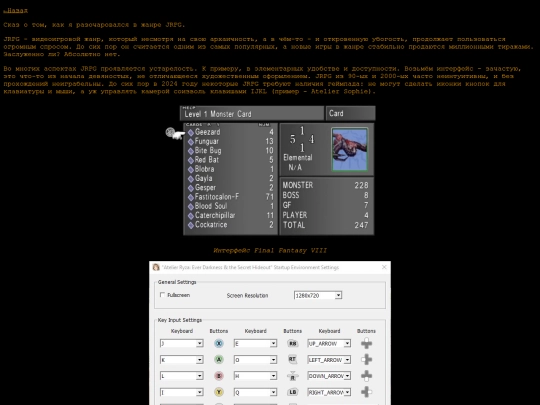The image size is (540, 405).
Task: Click the red B gamepad button icon
Action: coord(219,376)
